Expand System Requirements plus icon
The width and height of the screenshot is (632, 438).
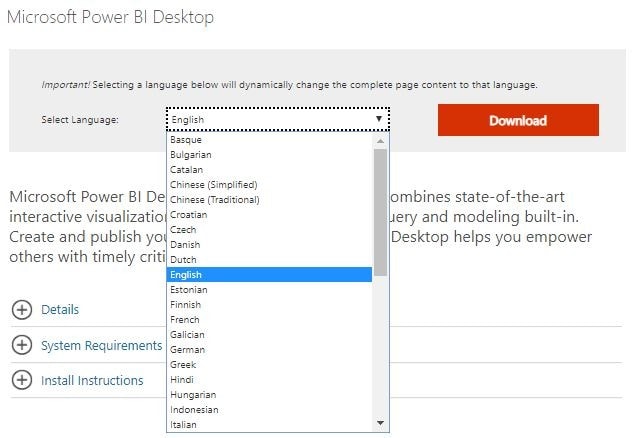pos(22,345)
